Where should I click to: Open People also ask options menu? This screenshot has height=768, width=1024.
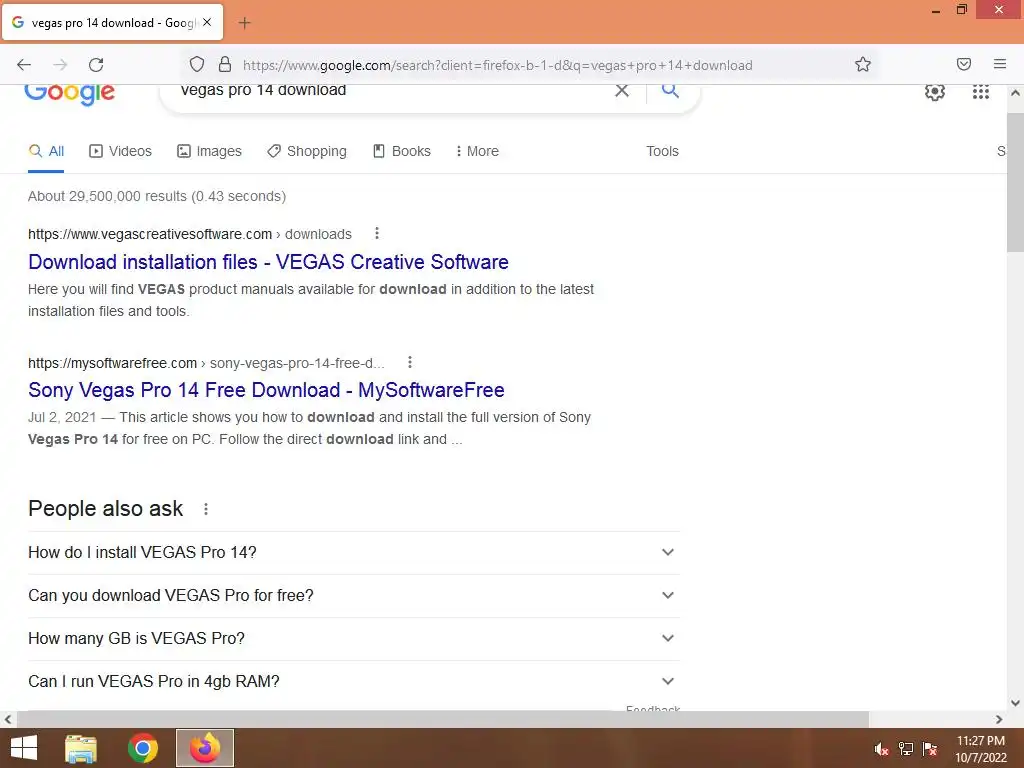(206, 509)
